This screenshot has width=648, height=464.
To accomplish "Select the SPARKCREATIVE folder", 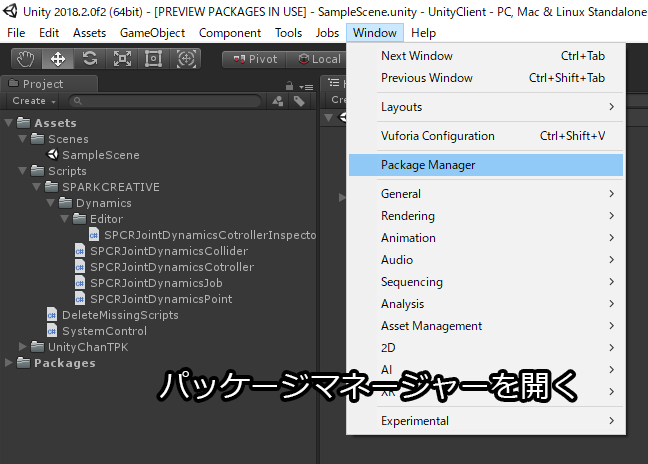I will [x=102, y=187].
